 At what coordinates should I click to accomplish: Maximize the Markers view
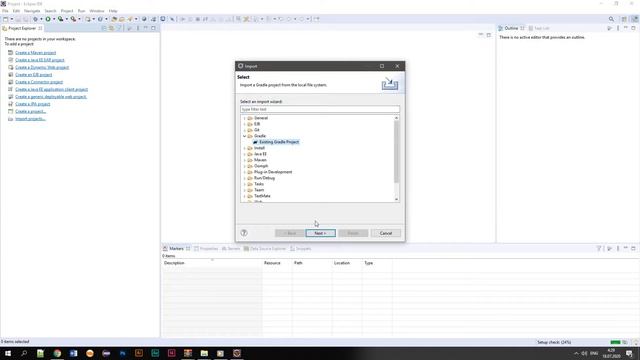click(x=633, y=248)
